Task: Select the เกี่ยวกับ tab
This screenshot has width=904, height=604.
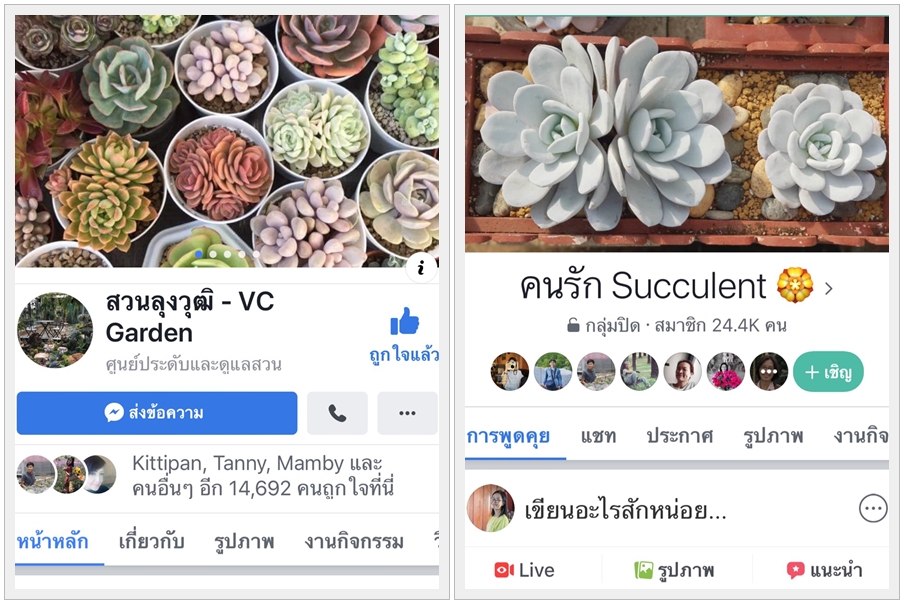Action: (151, 541)
